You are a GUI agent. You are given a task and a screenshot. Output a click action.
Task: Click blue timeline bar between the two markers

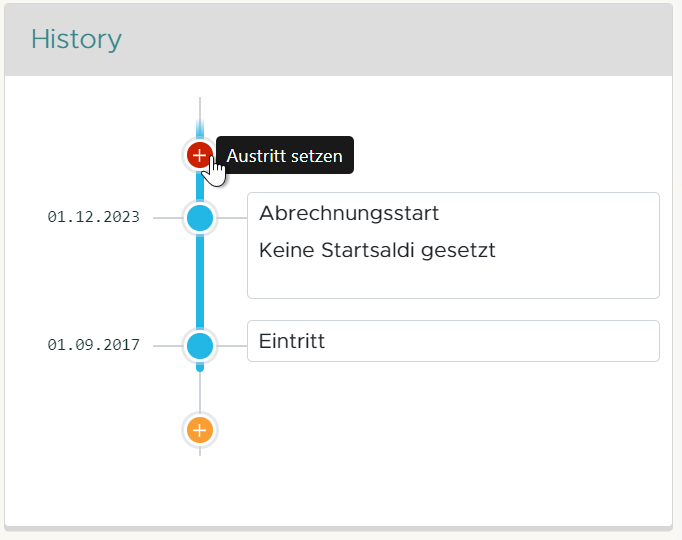click(x=200, y=282)
